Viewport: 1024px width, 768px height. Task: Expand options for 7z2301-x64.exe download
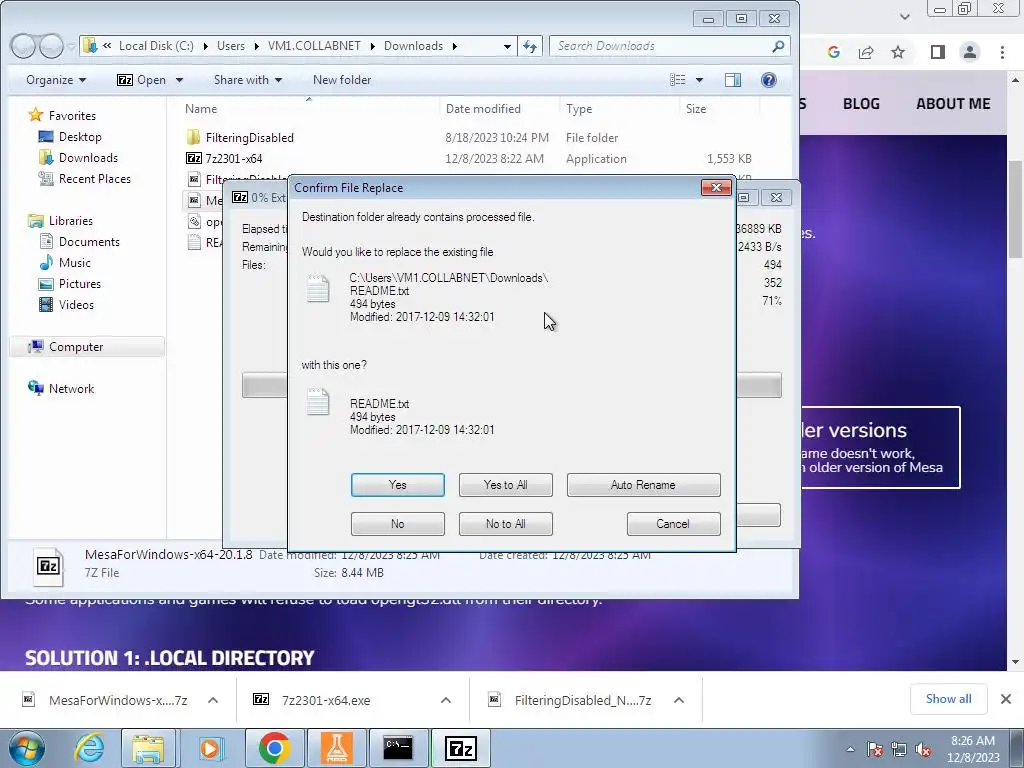click(x=446, y=700)
